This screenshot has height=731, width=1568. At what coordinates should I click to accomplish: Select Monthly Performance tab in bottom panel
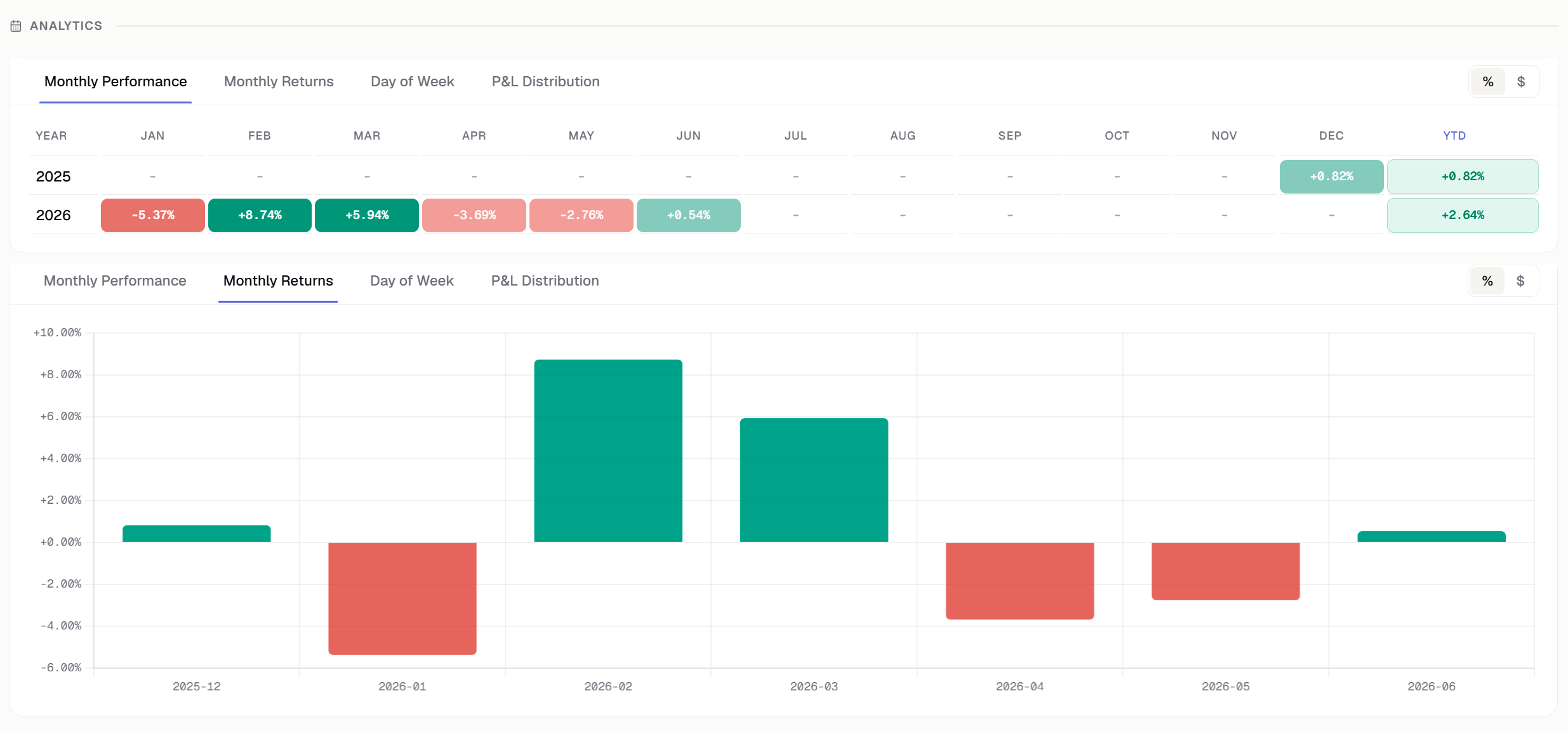tap(115, 281)
